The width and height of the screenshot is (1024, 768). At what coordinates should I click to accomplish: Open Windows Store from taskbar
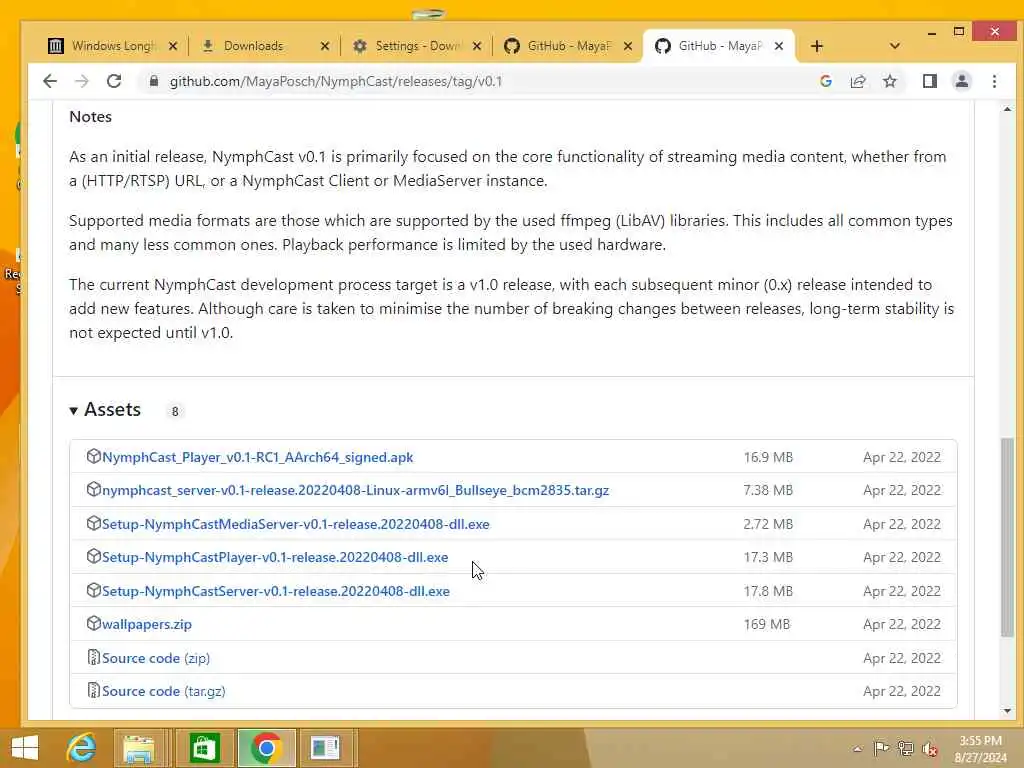[x=204, y=748]
